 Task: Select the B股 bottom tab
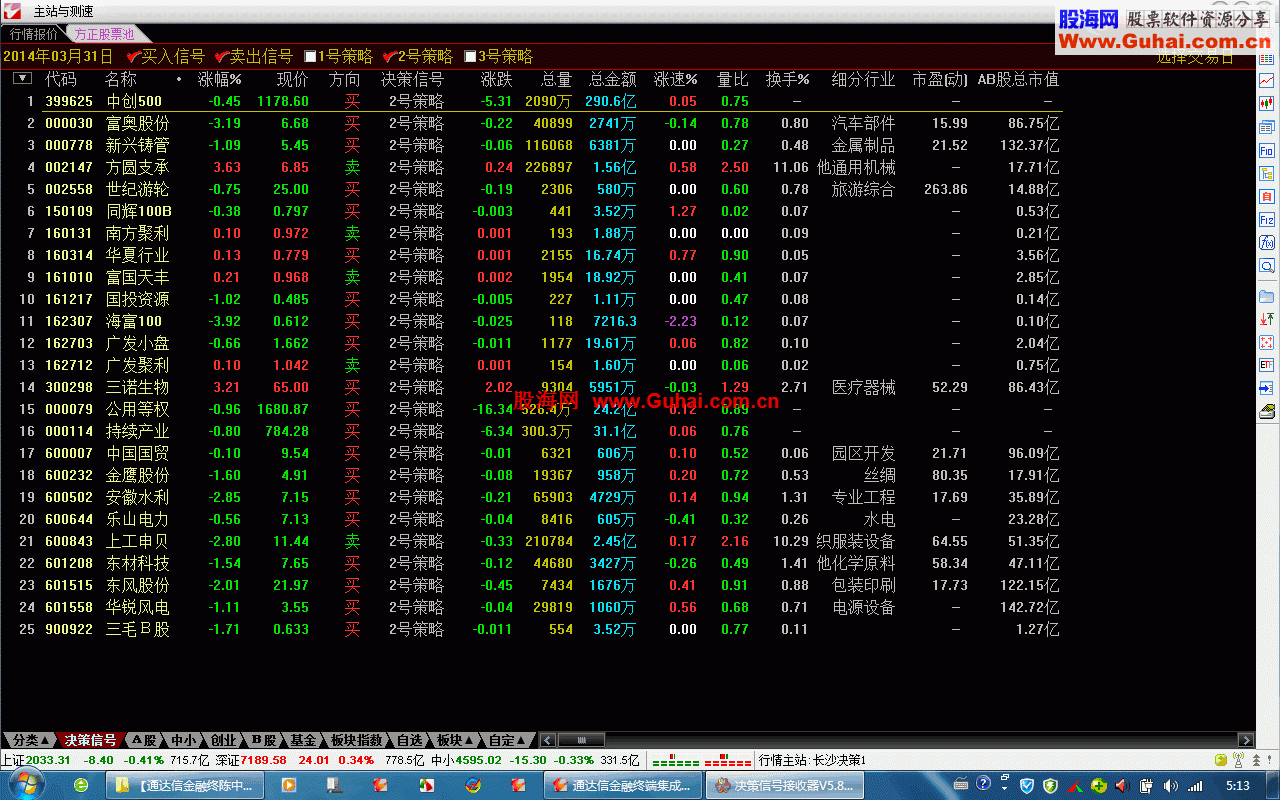(x=263, y=740)
